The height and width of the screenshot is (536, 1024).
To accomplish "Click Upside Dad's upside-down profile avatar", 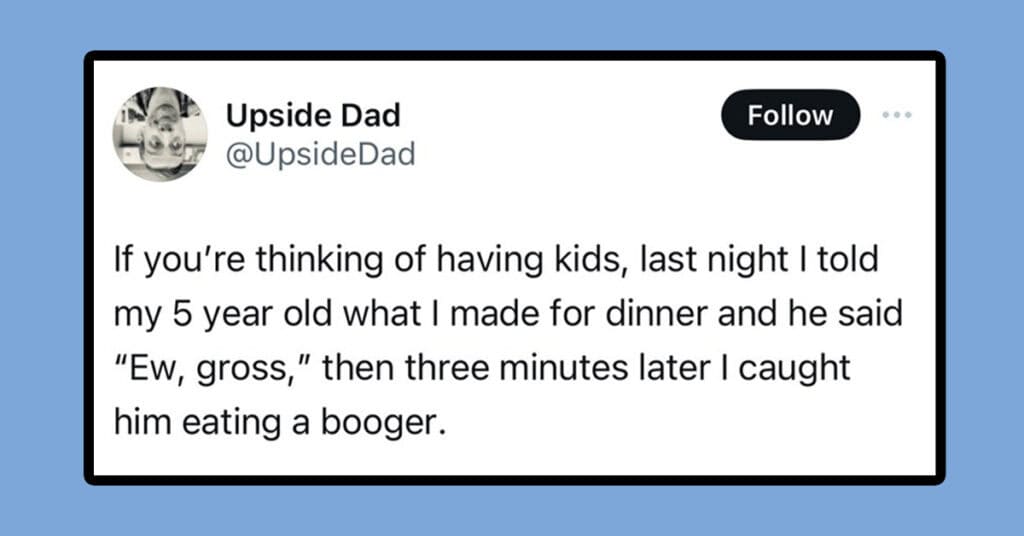I will pos(166,134).
